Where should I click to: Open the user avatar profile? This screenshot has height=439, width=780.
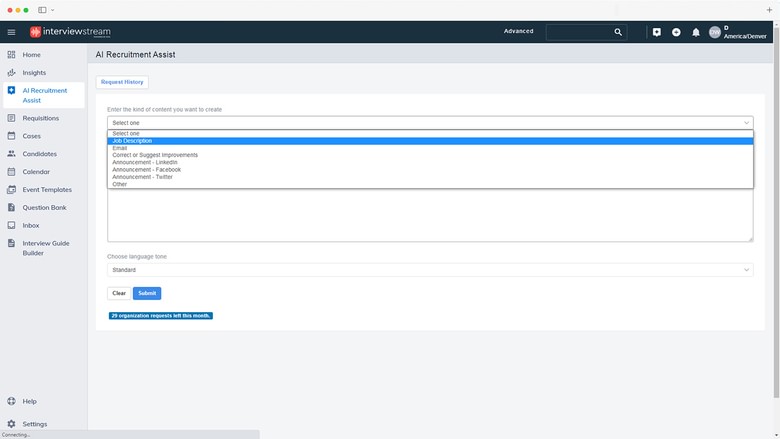click(715, 32)
